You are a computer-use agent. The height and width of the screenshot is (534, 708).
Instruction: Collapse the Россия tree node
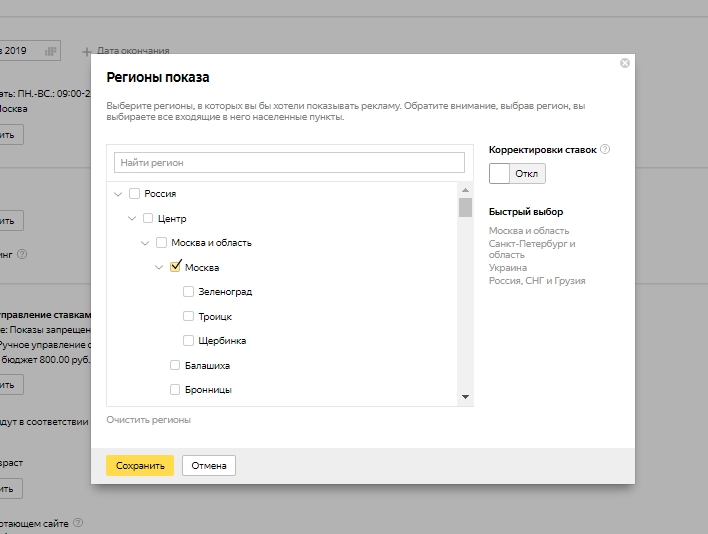(119, 194)
